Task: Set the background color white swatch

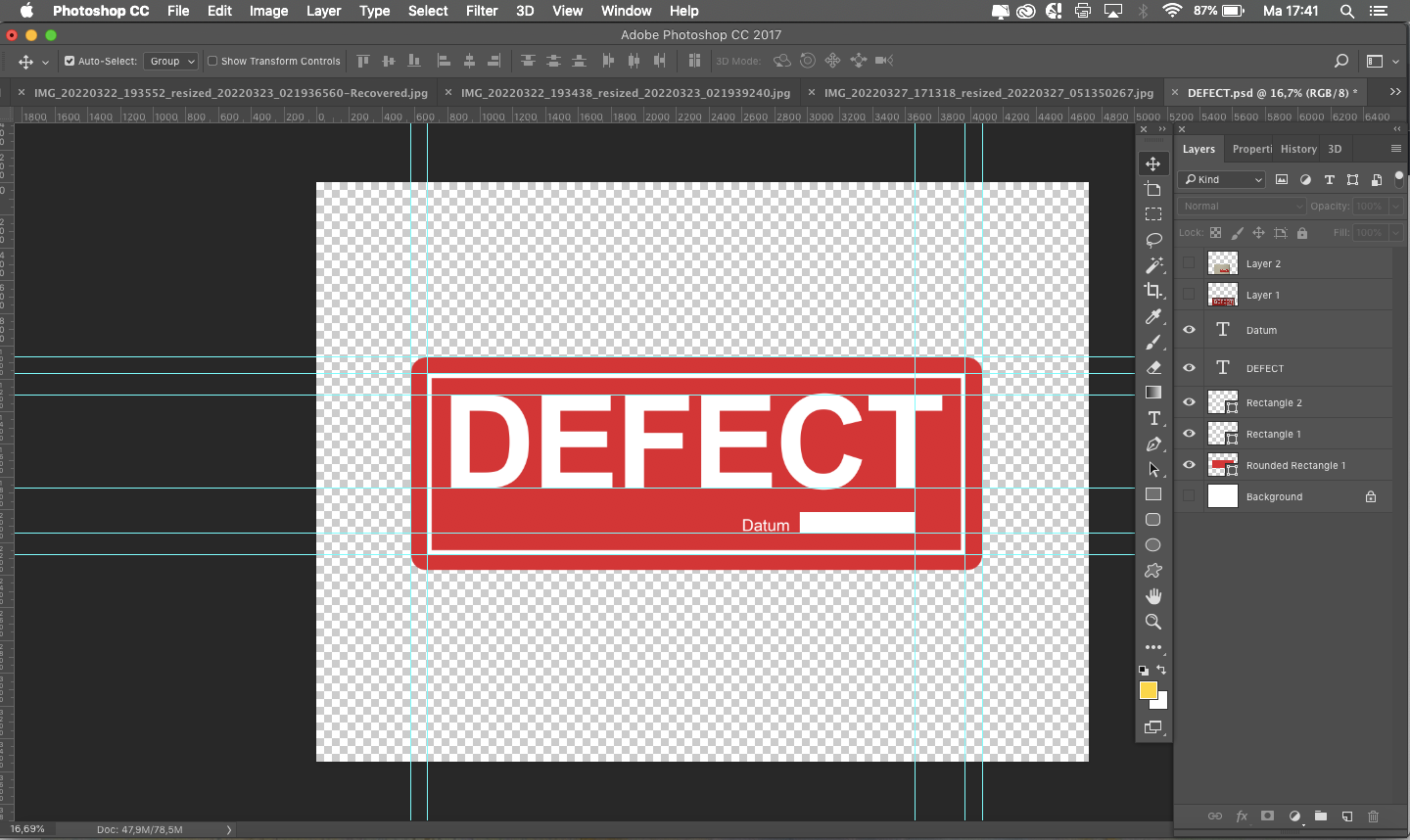Action: click(1161, 702)
